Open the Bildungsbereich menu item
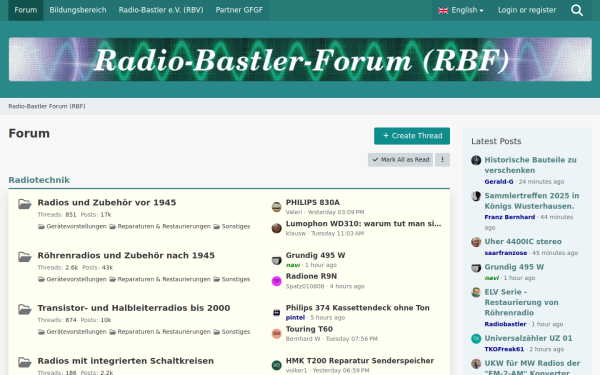Image resolution: width=600 pixels, height=375 pixels. 78,10
